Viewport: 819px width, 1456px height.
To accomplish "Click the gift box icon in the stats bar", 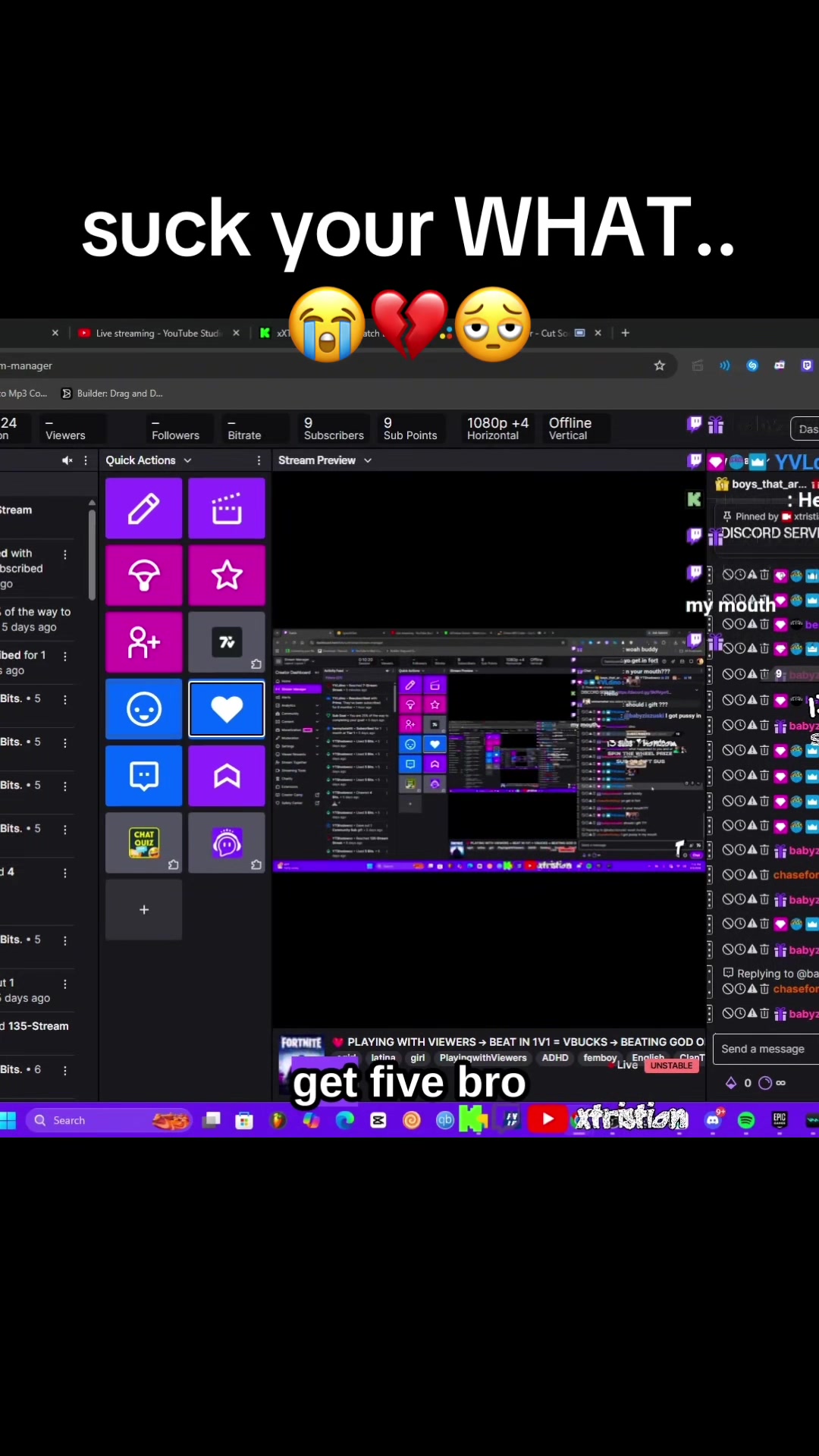I will pos(715,425).
